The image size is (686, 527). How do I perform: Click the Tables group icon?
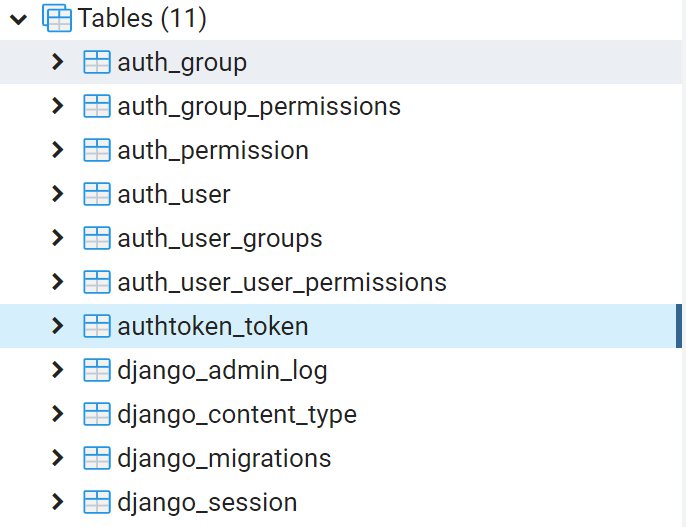click(59, 19)
